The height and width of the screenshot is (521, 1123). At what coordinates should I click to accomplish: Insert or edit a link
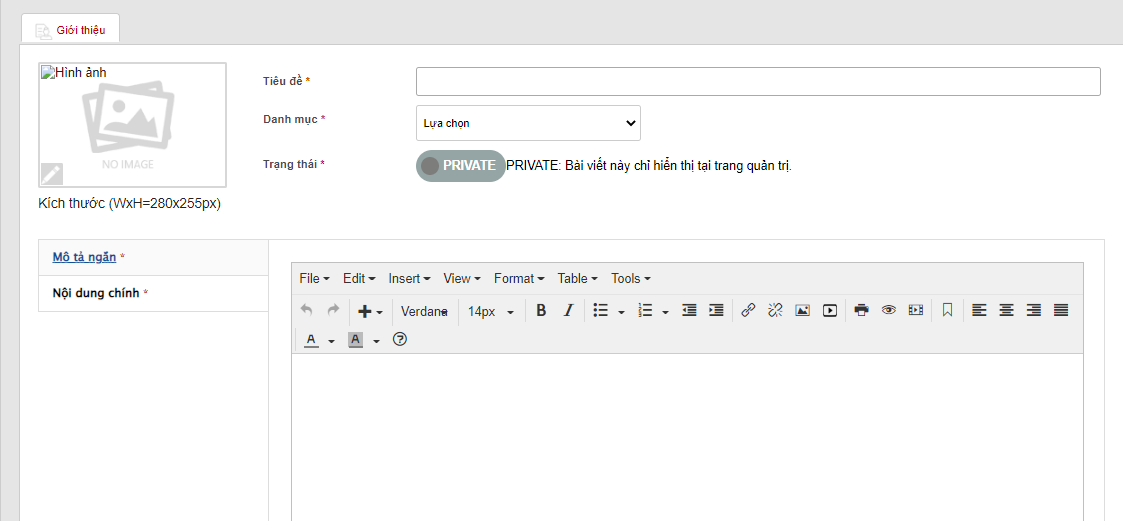[x=748, y=310]
